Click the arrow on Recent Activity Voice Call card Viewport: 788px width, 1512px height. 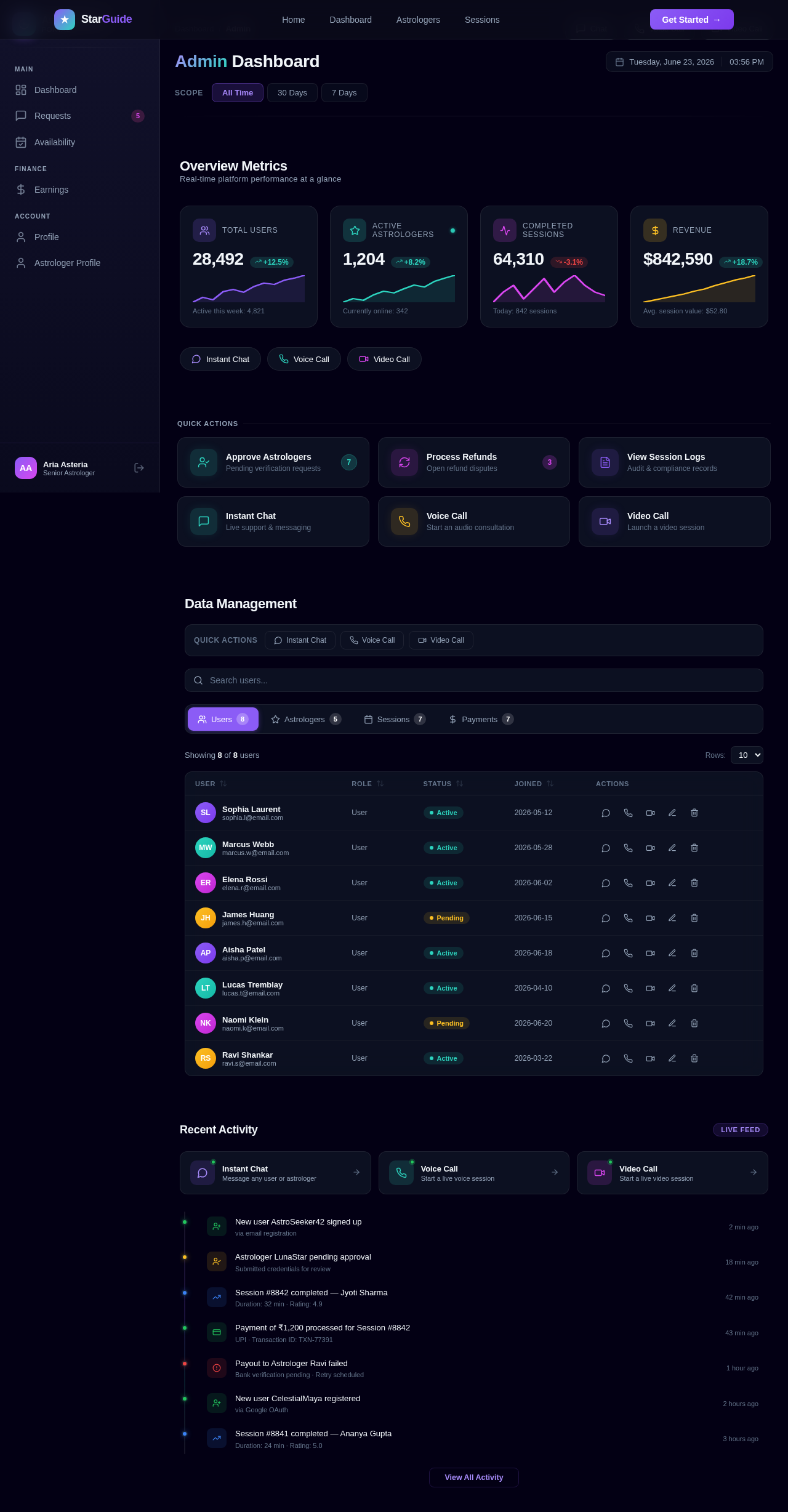[x=555, y=1172]
